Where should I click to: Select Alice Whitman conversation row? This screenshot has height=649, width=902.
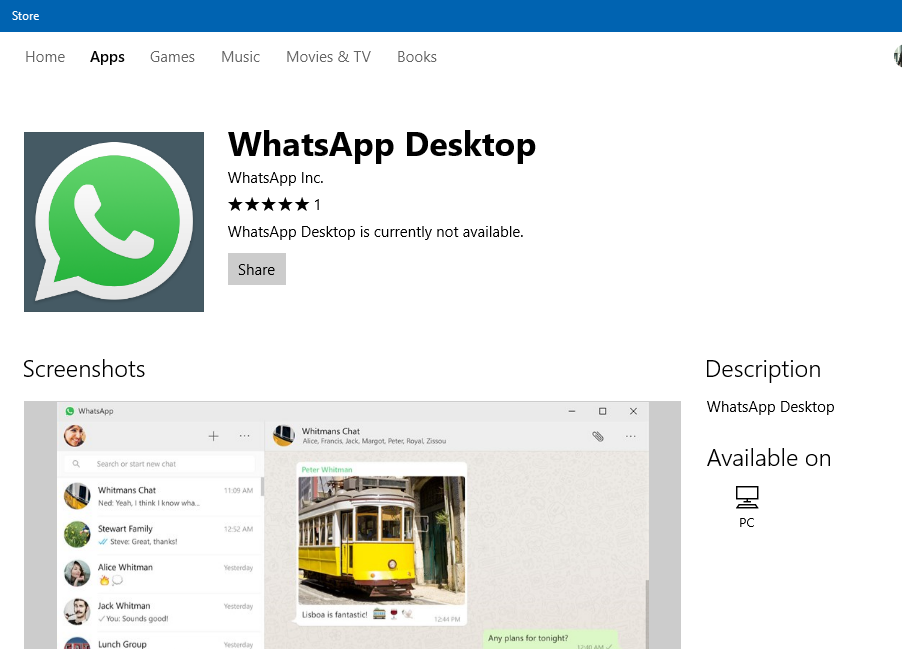click(160, 574)
